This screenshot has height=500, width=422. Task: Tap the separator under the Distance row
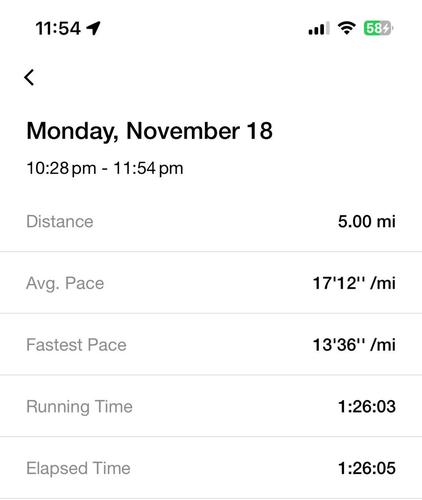coord(211,252)
